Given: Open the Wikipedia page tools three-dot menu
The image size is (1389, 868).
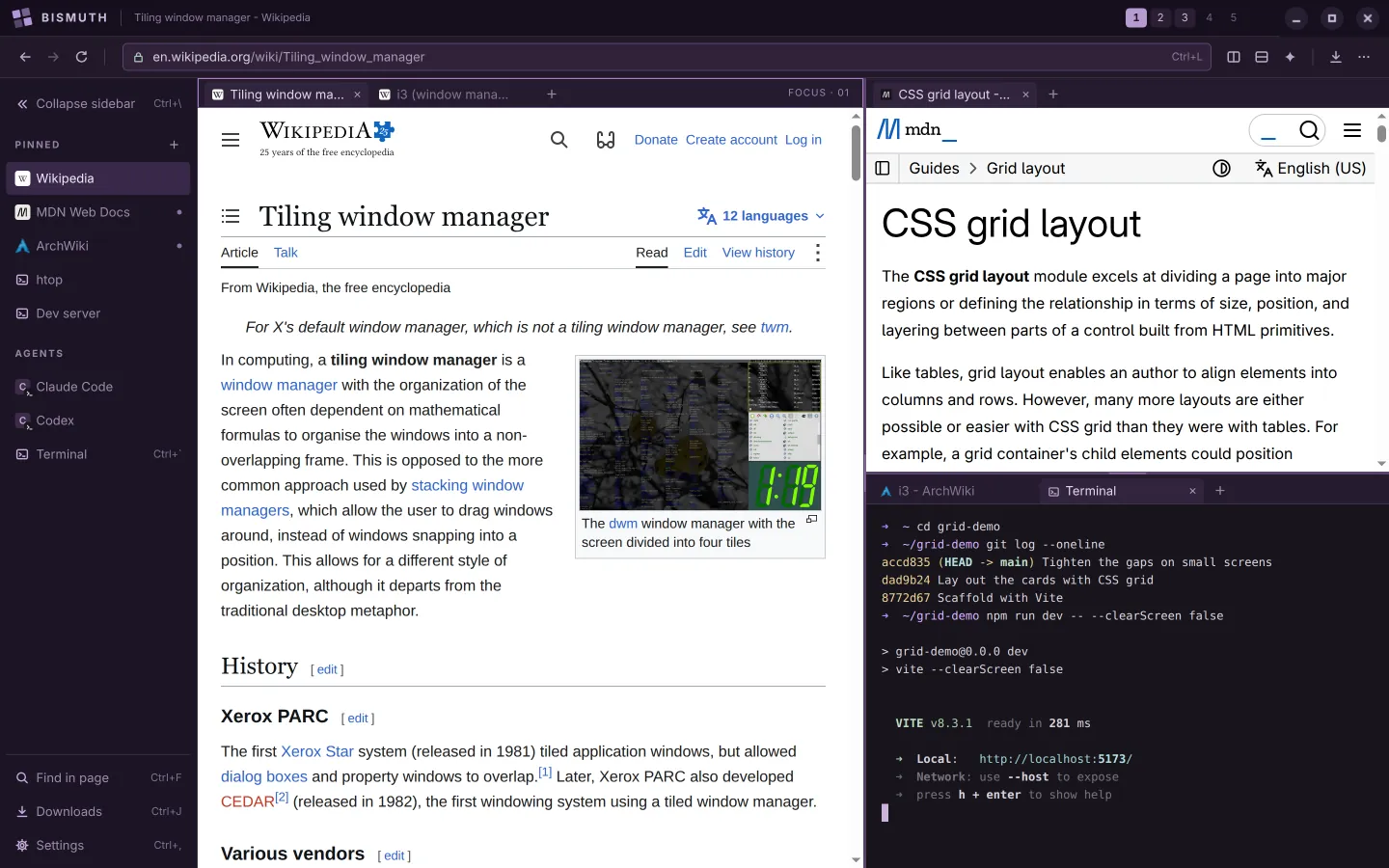Looking at the screenshot, I should 818,253.
